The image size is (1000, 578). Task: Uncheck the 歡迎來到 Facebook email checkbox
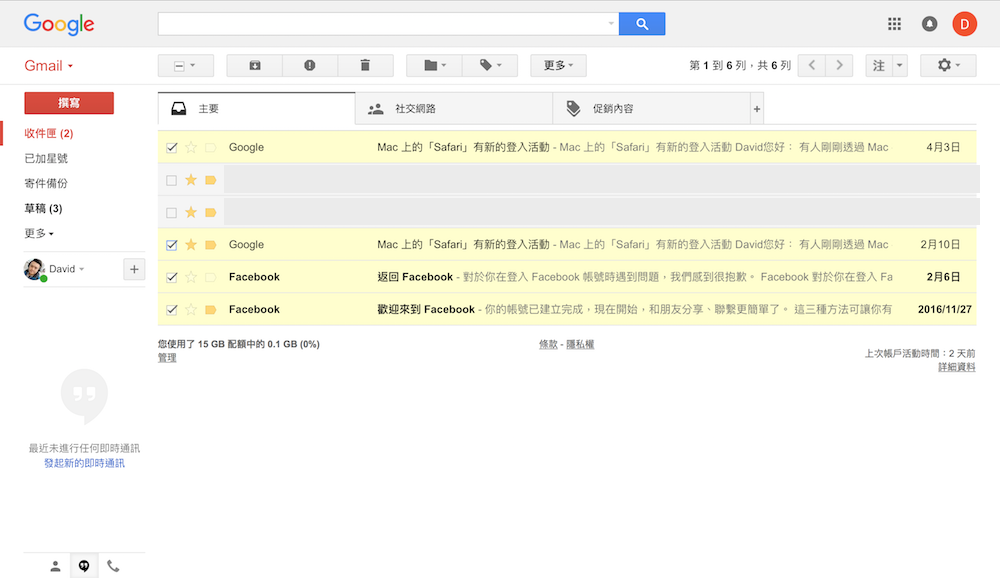[172, 309]
